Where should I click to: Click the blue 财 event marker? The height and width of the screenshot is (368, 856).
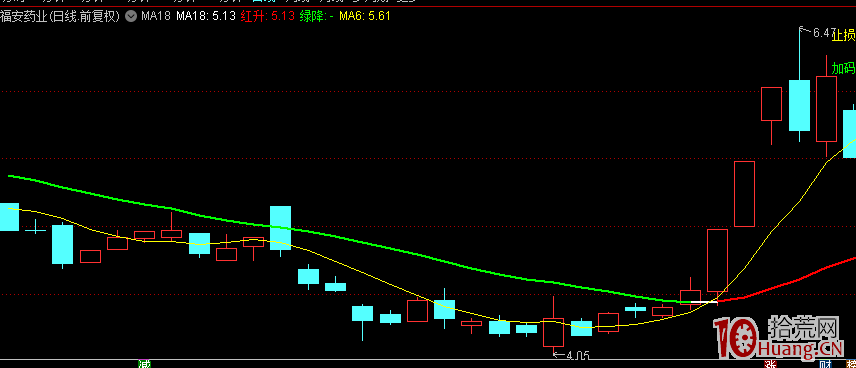click(x=825, y=364)
